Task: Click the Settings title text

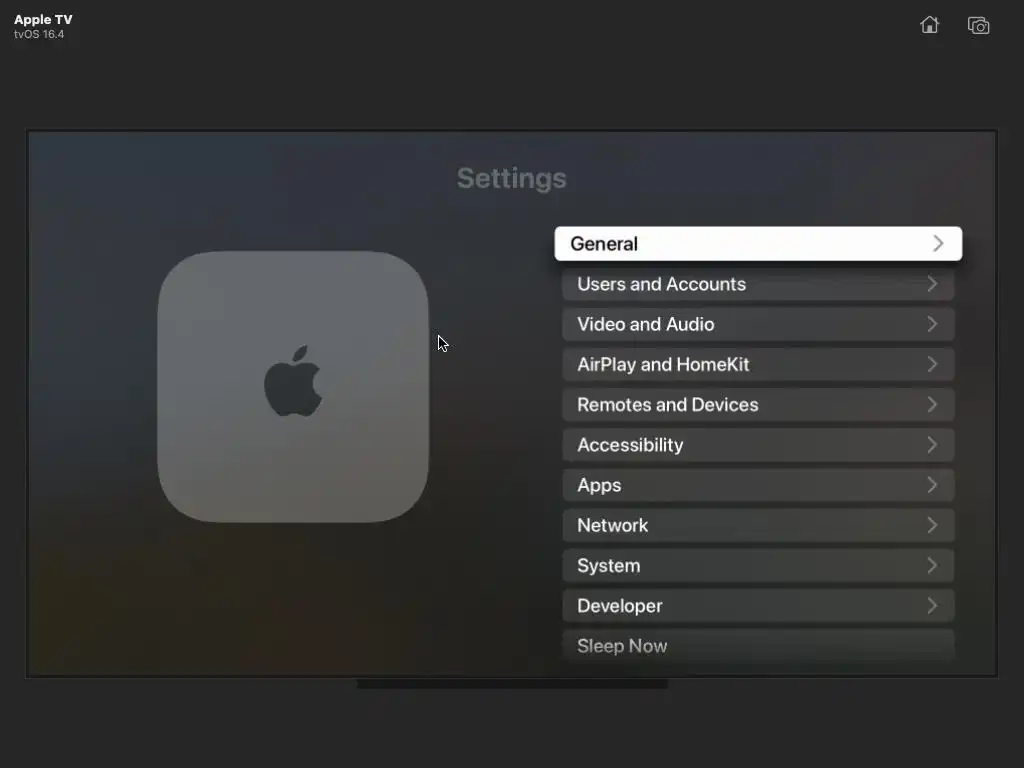Action: coord(511,179)
